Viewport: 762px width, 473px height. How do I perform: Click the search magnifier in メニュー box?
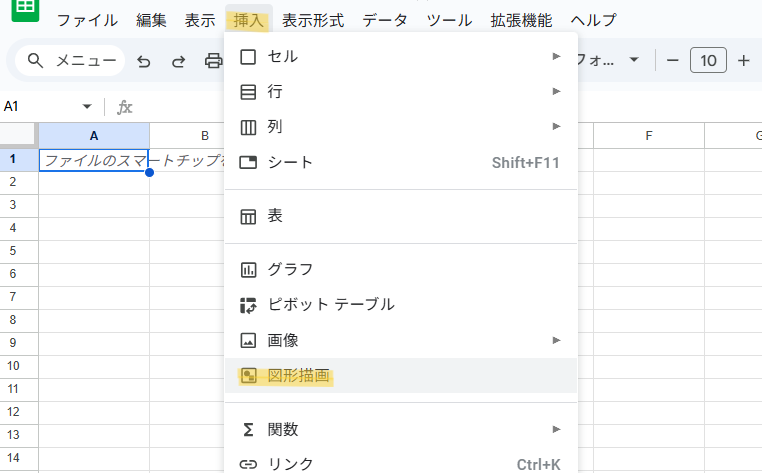[35, 61]
